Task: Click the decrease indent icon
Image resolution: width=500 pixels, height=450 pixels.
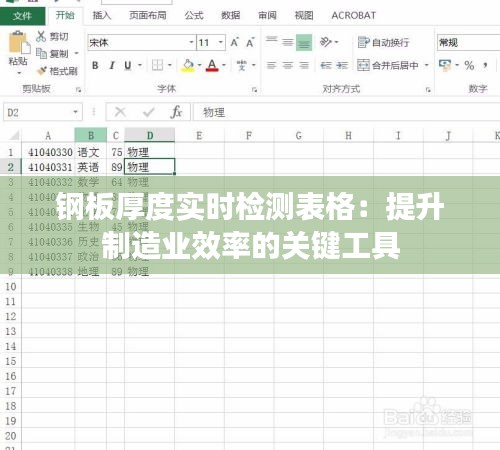Action: (x=326, y=65)
